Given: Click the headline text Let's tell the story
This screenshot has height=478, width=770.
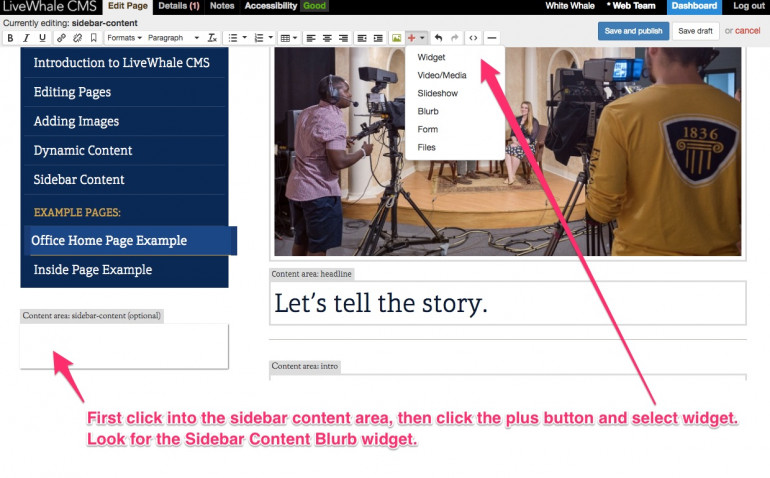Looking at the screenshot, I should pos(381,303).
